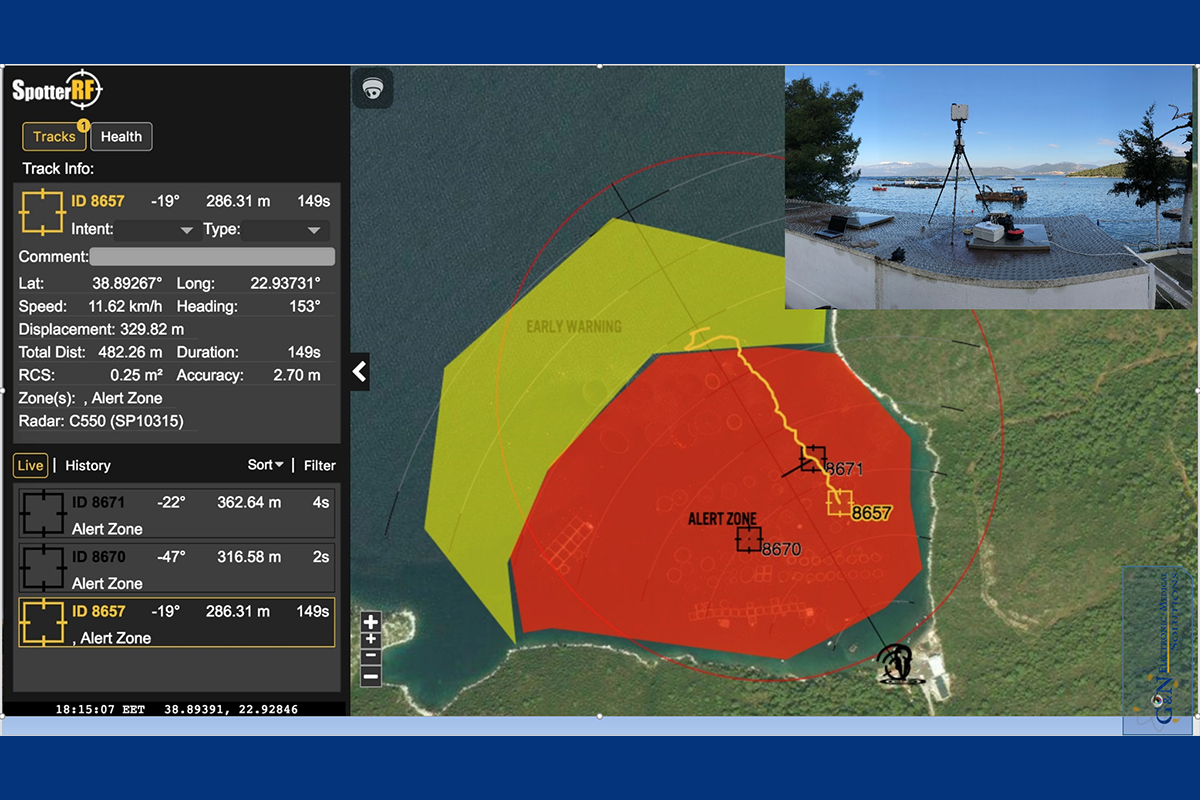Click the camera photo inset of the radar tripod

click(988, 187)
